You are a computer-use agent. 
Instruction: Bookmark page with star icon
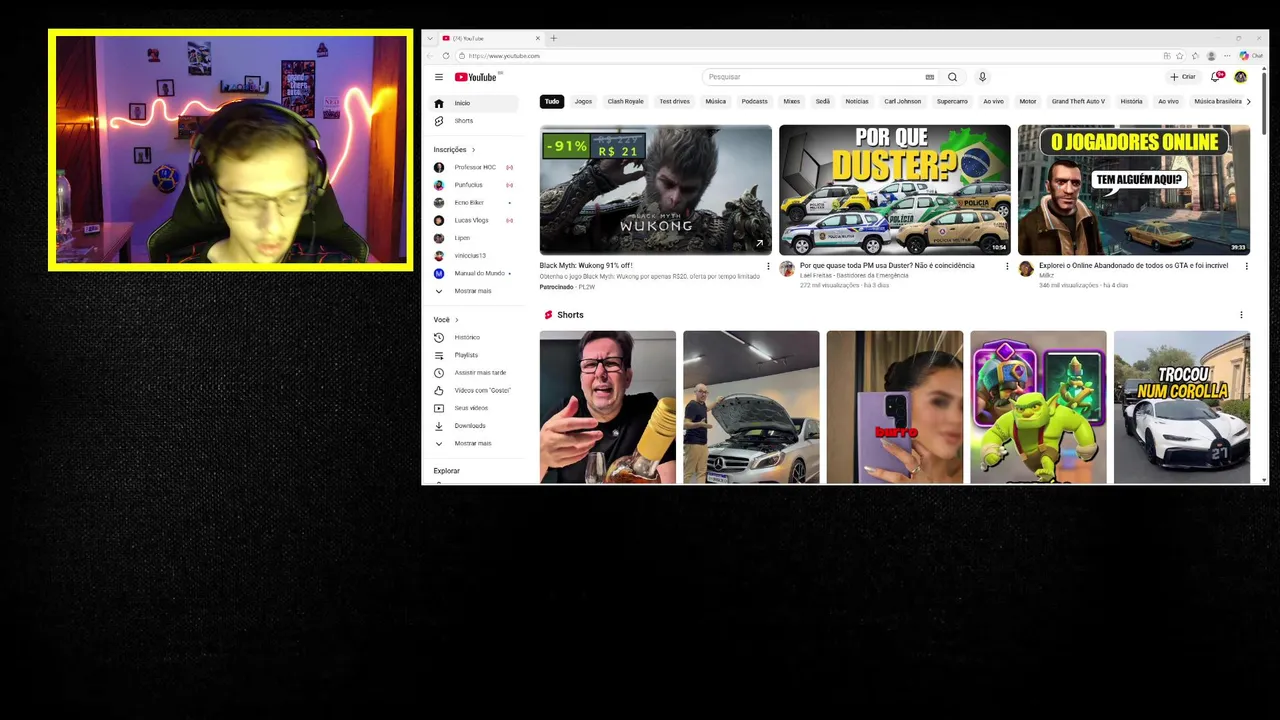1180,56
